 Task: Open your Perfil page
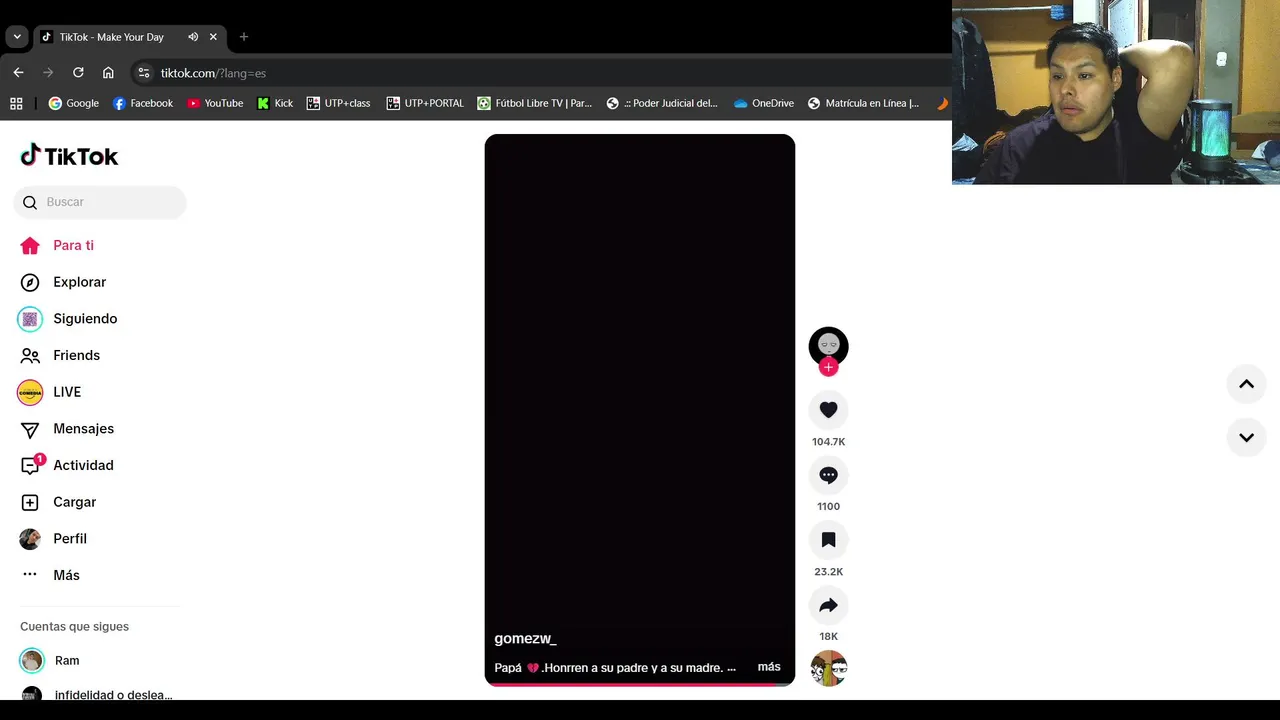pyautogui.click(x=54, y=538)
